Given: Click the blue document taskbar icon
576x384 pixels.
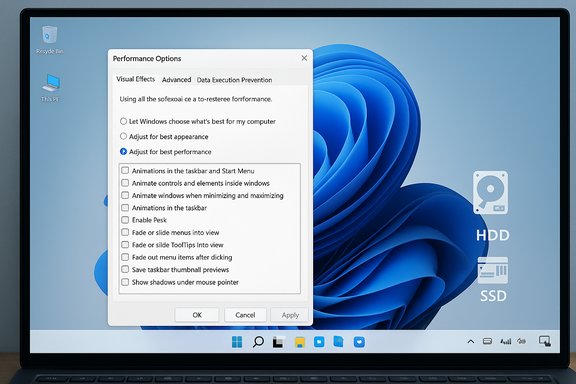Looking at the screenshot, I should coord(338,341).
